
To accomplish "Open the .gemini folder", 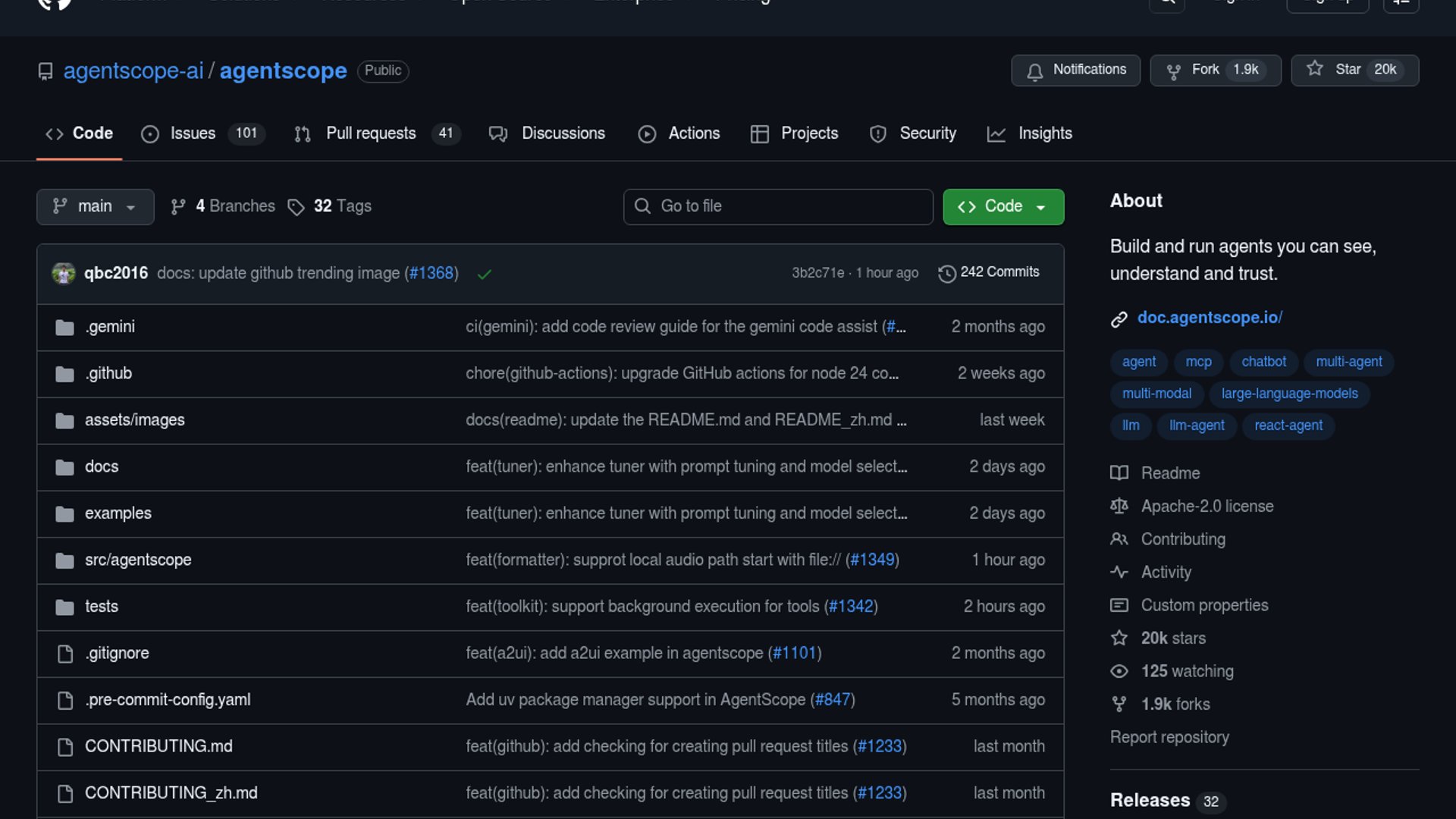I will pyautogui.click(x=110, y=327).
